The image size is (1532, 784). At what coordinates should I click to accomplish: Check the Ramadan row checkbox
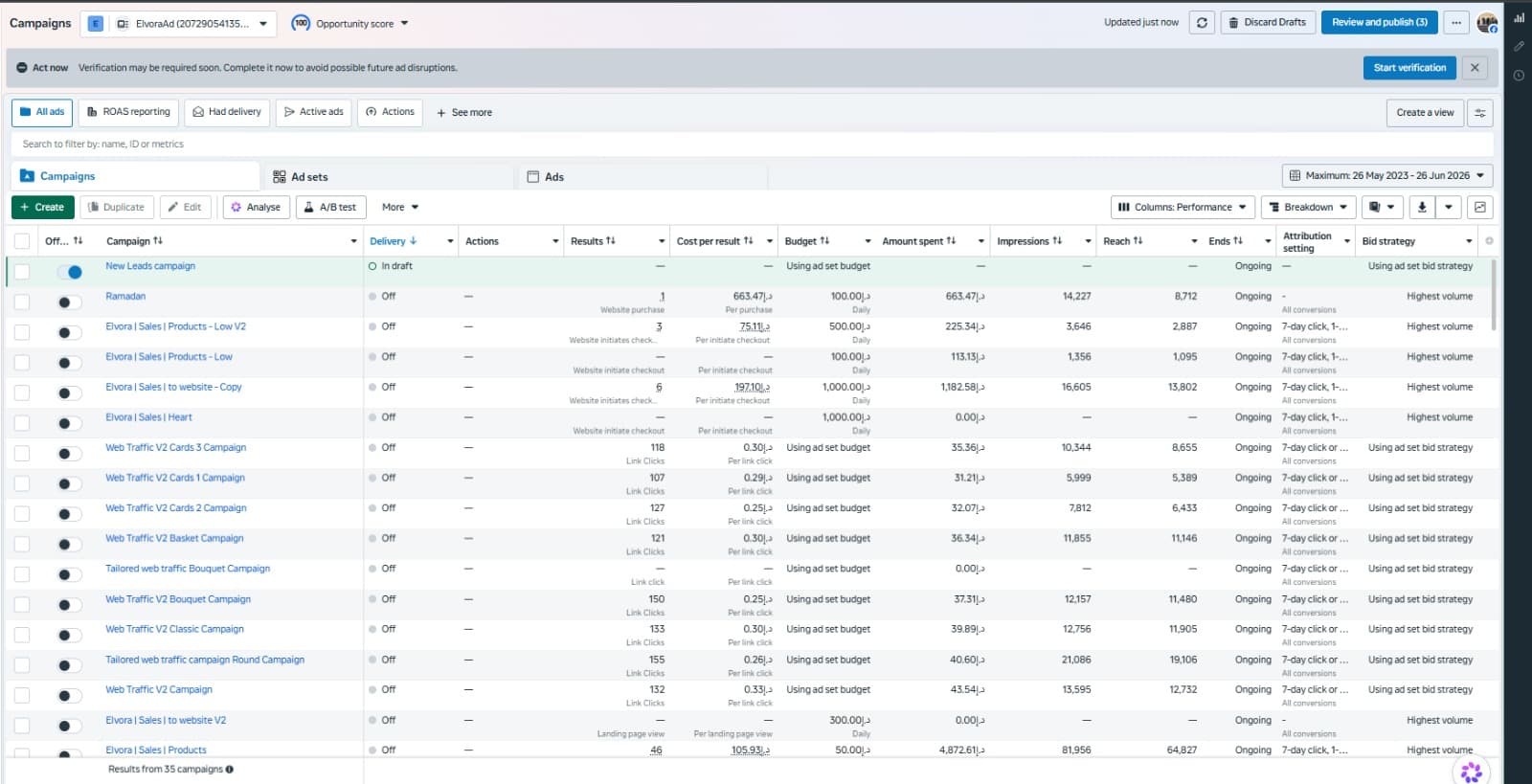(22, 302)
